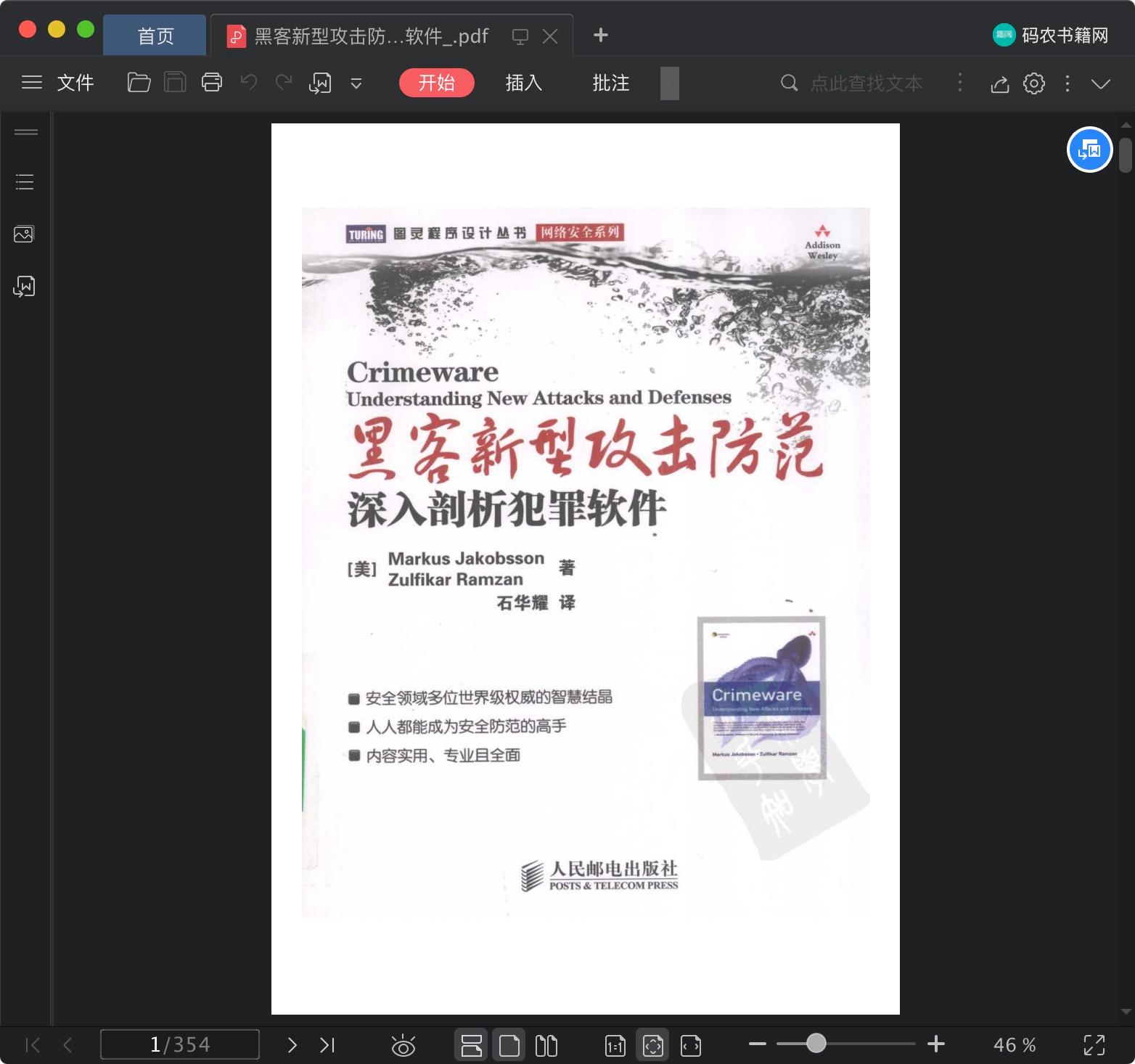This screenshot has height=1064, width=1135.
Task: Enter fullscreen with the expand icon
Action: pos(1094,1045)
